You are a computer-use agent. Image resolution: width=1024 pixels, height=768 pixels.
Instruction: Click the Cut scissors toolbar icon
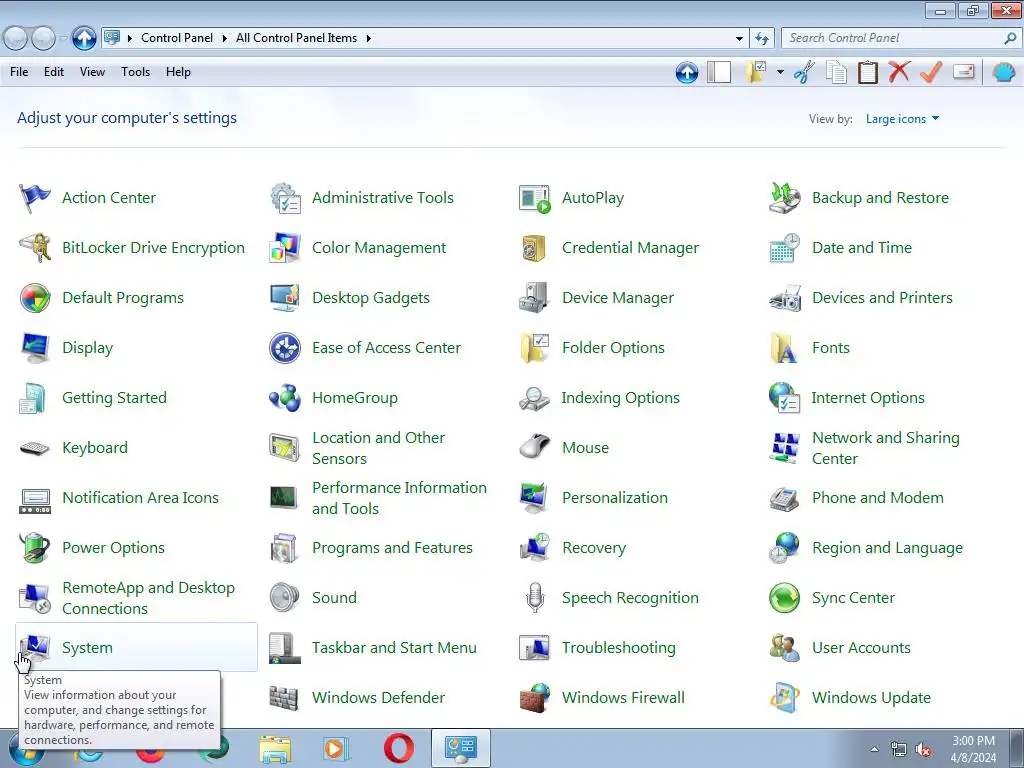(804, 72)
